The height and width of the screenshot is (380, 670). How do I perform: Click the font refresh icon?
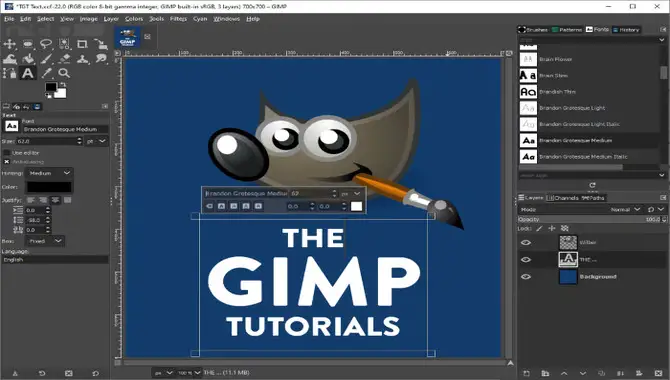[592, 185]
